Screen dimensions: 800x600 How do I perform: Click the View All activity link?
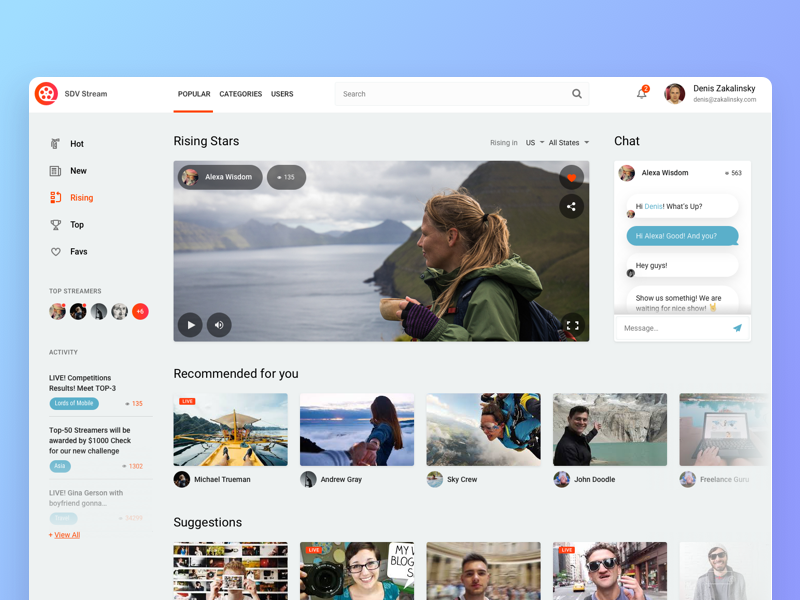[x=65, y=534]
